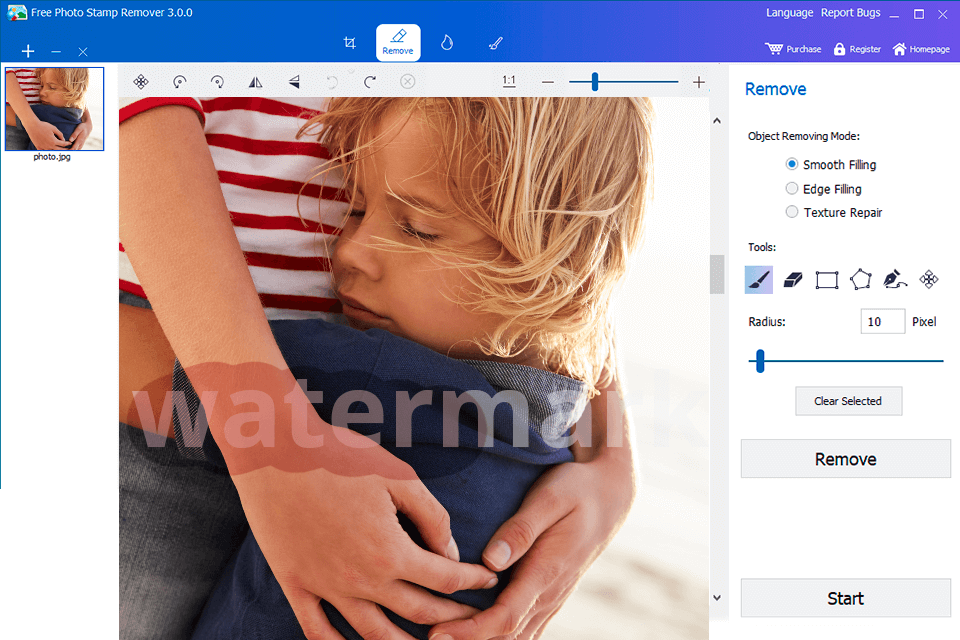Select the Eraser tool in the Tools panel

click(x=792, y=280)
